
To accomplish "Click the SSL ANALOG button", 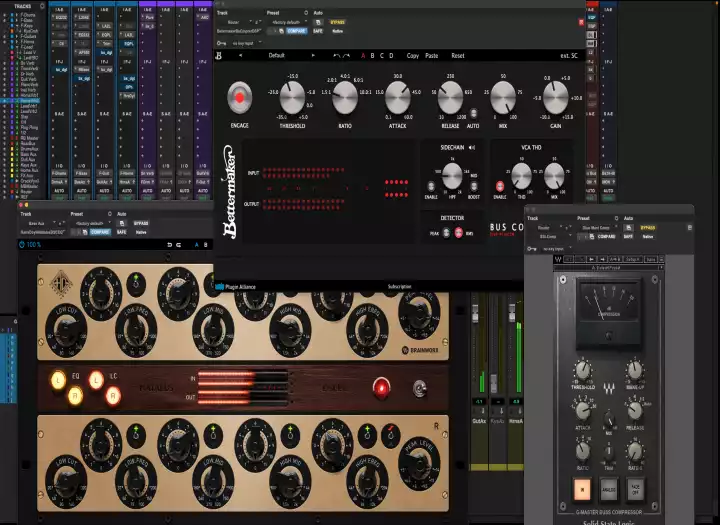I will 609,490.
